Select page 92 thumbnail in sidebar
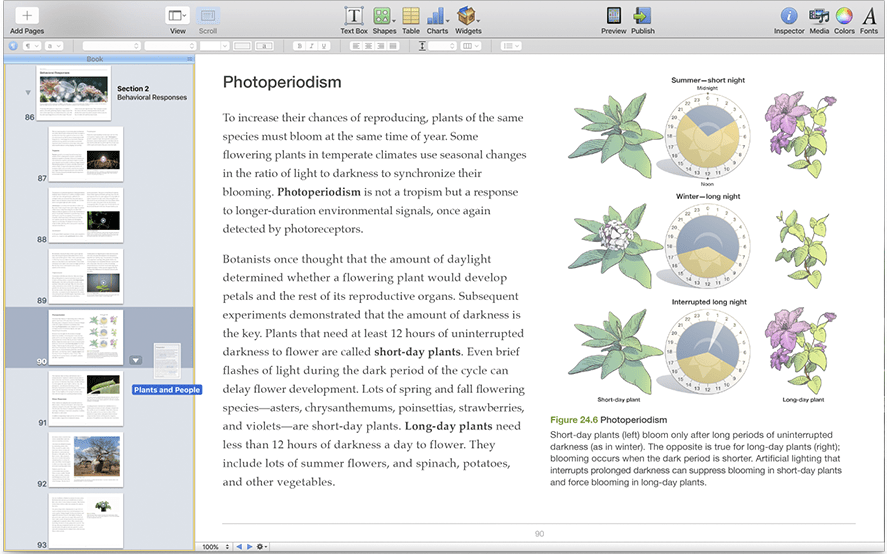The height and width of the screenshot is (554, 887). coord(86,459)
